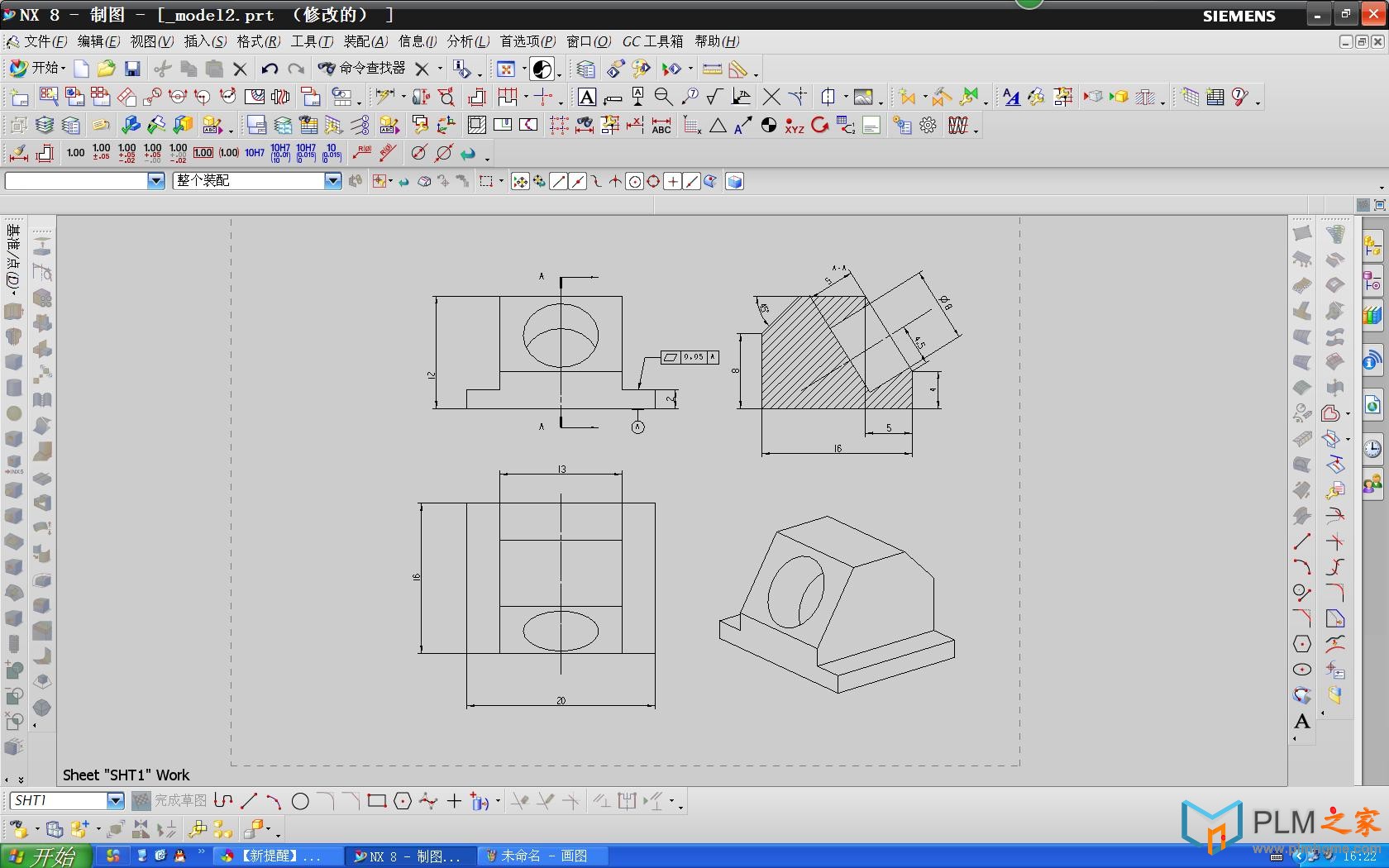Screen dimensions: 1389x868
Task: Click the feature control frame icon
Action: tap(613, 98)
